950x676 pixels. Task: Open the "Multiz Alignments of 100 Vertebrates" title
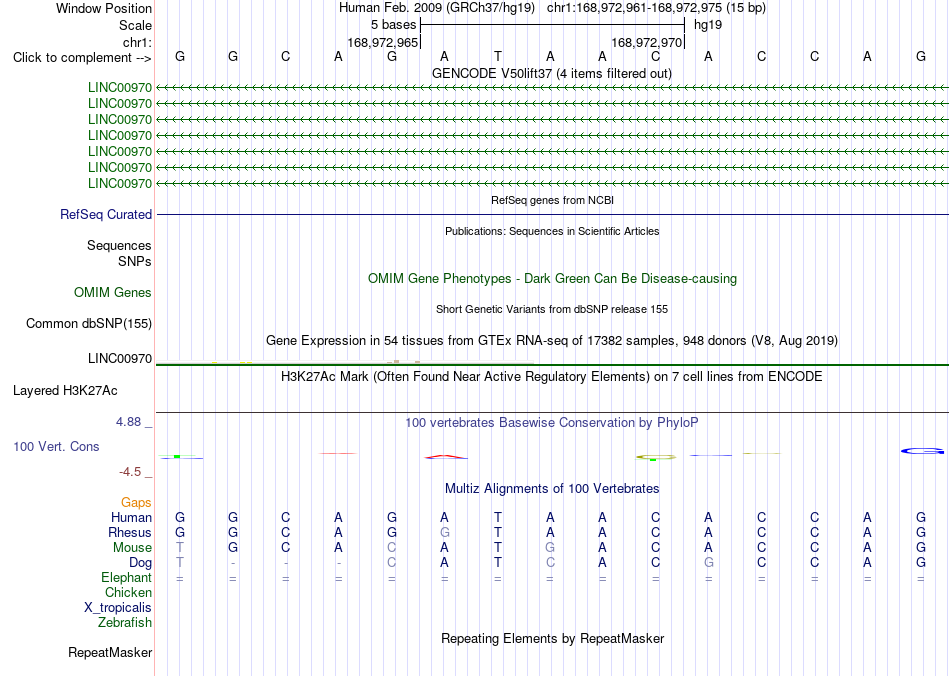552,489
